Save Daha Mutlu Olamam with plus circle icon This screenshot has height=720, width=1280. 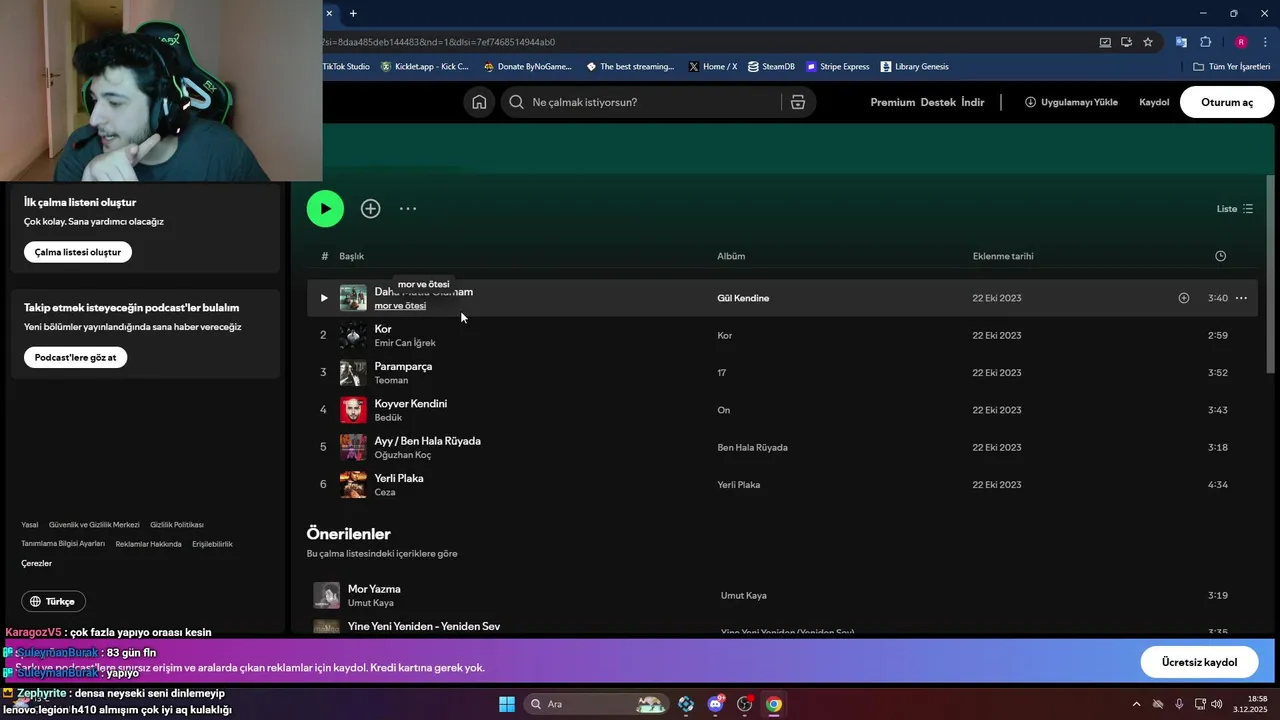(1184, 298)
